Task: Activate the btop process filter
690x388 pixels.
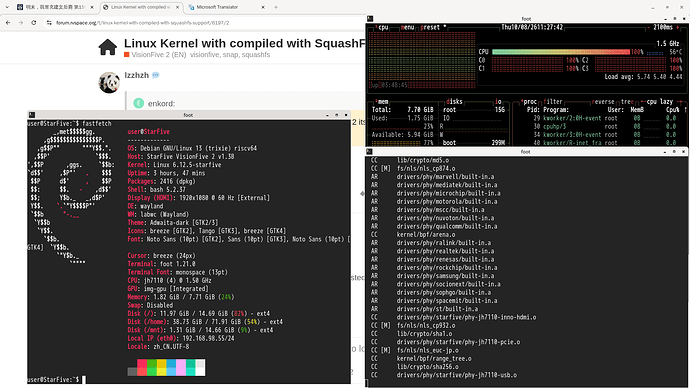Action: 553,102
